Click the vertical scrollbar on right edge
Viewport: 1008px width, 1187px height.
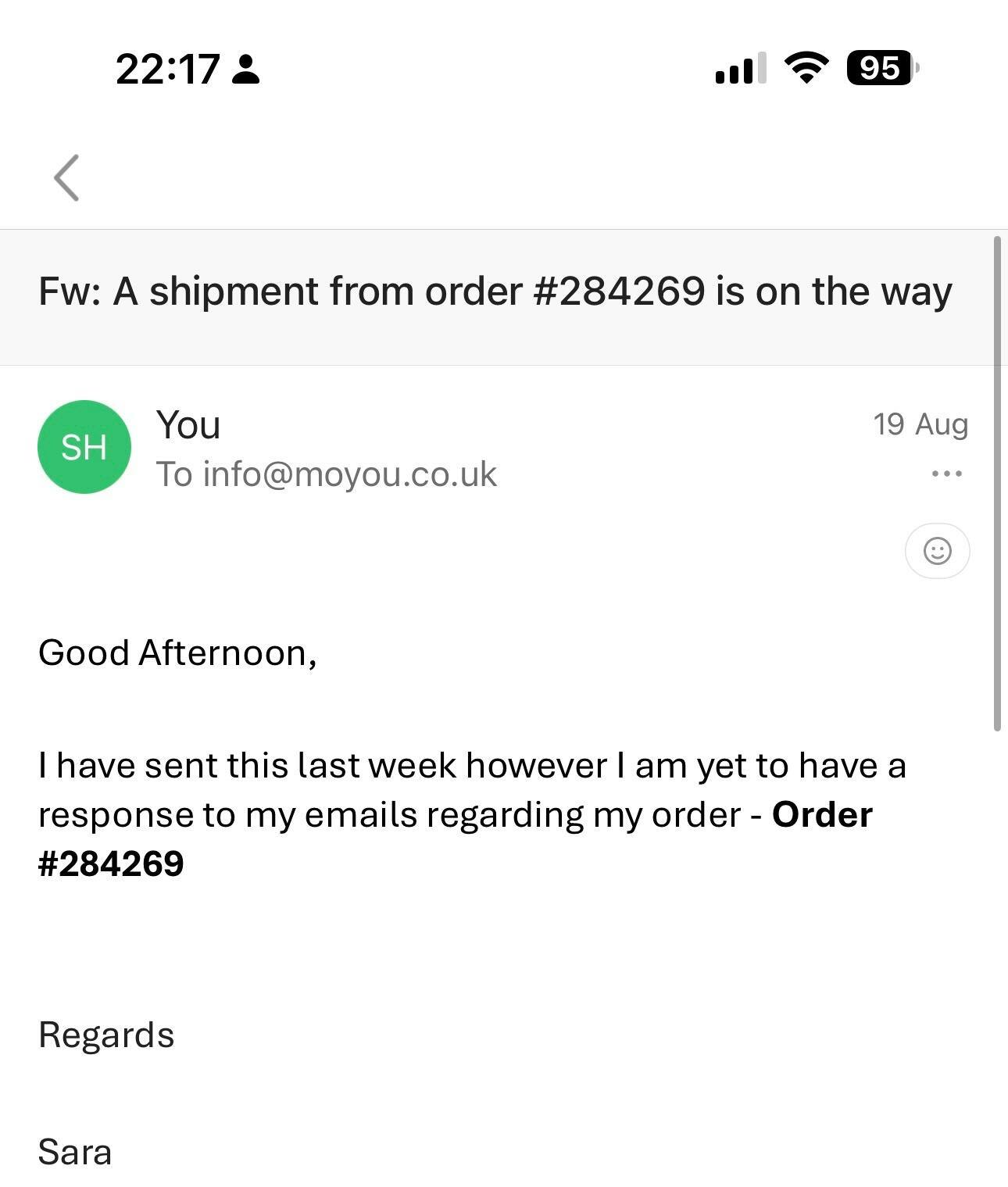(x=997, y=483)
